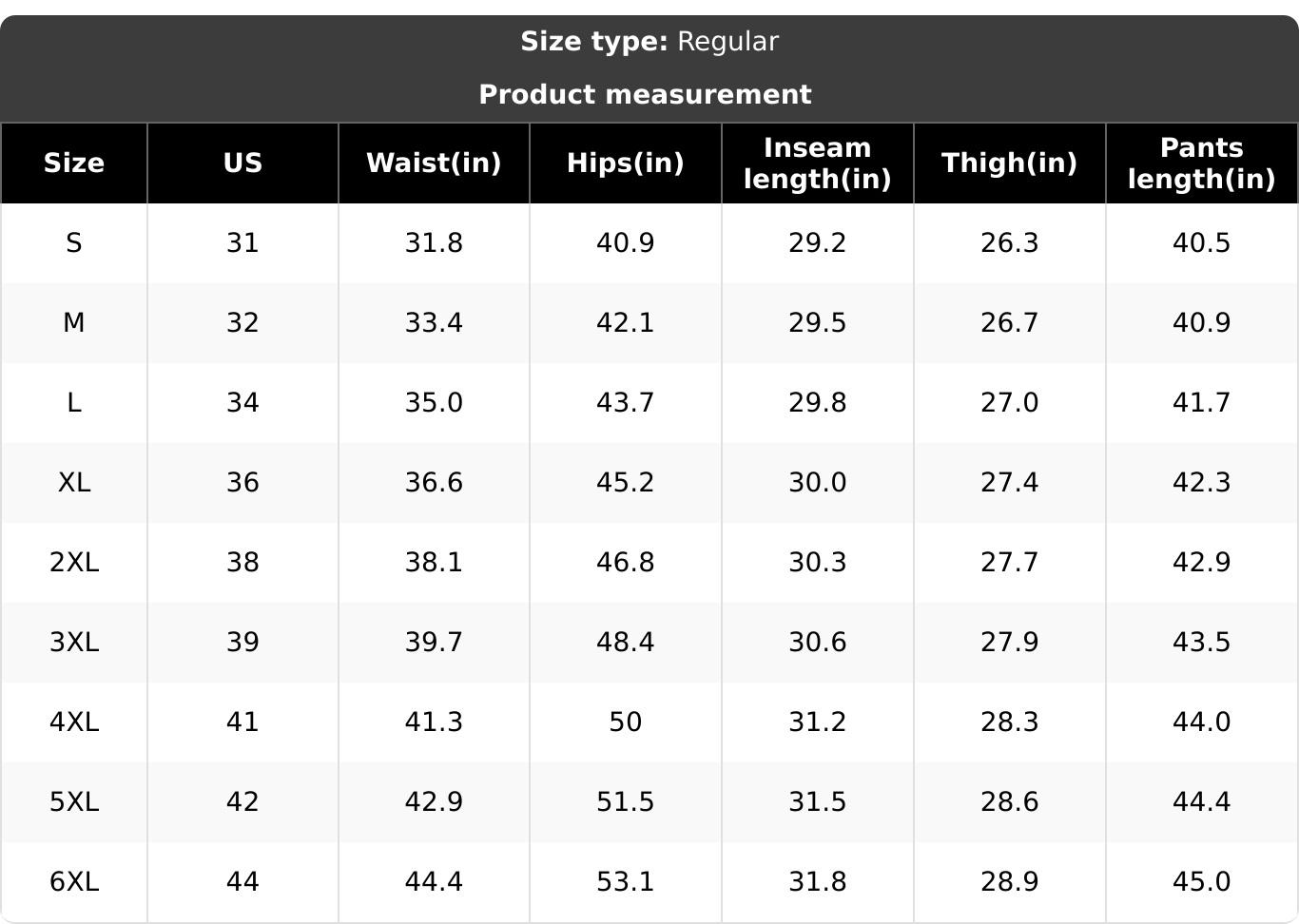This screenshot has width=1299, height=924.
Task: Click the M row waist value 33.4
Action: (x=434, y=323)
